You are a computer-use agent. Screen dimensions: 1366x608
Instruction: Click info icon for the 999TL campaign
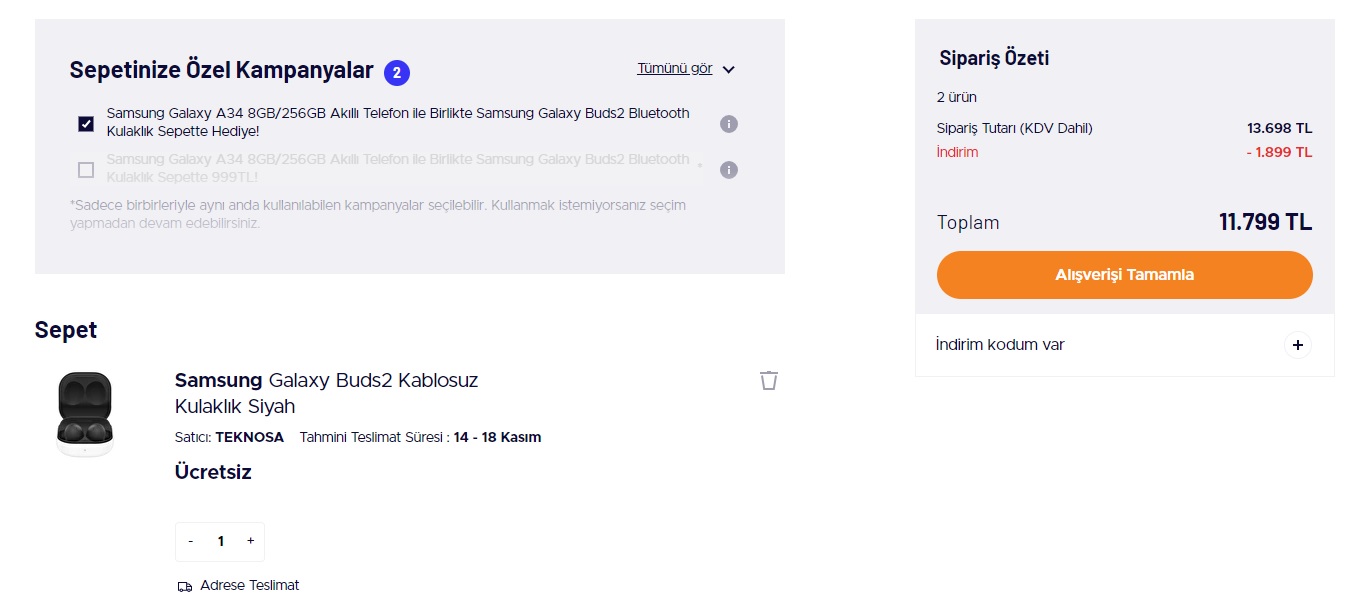[x=729, y=170]
